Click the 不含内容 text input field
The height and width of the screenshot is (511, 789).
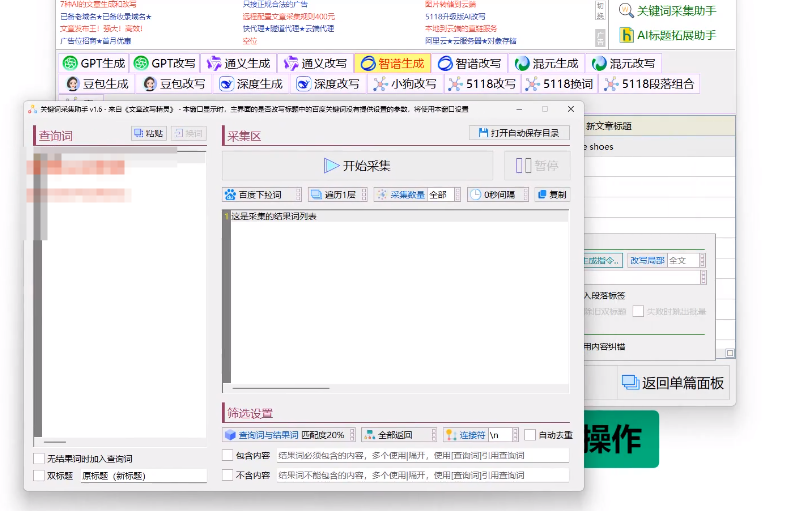click(x=423, y=475)
